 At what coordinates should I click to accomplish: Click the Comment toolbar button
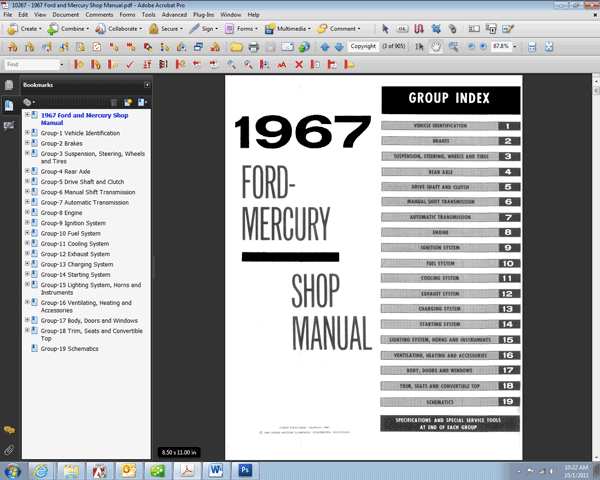339,29
